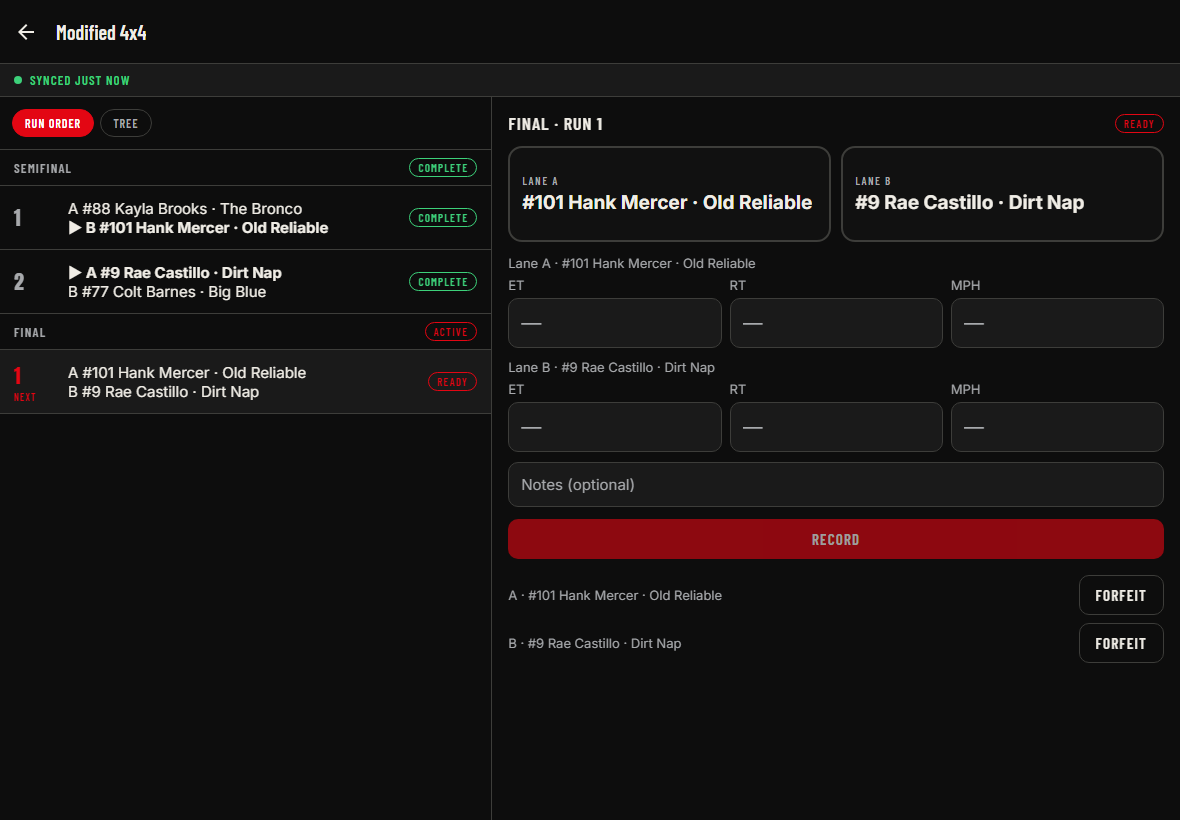
Task: Click the green sync status dot
Action: click(x=18, y=80)
